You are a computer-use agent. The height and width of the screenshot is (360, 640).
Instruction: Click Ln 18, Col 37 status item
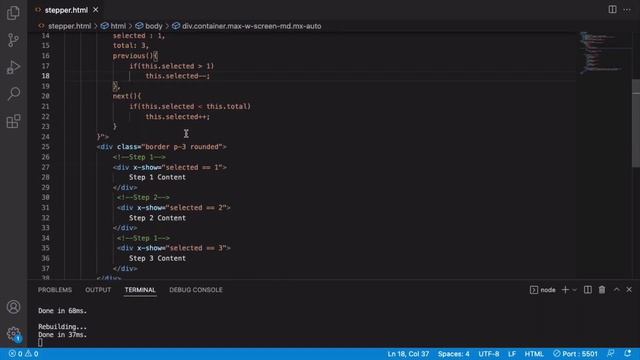click(x=408, y=354)
